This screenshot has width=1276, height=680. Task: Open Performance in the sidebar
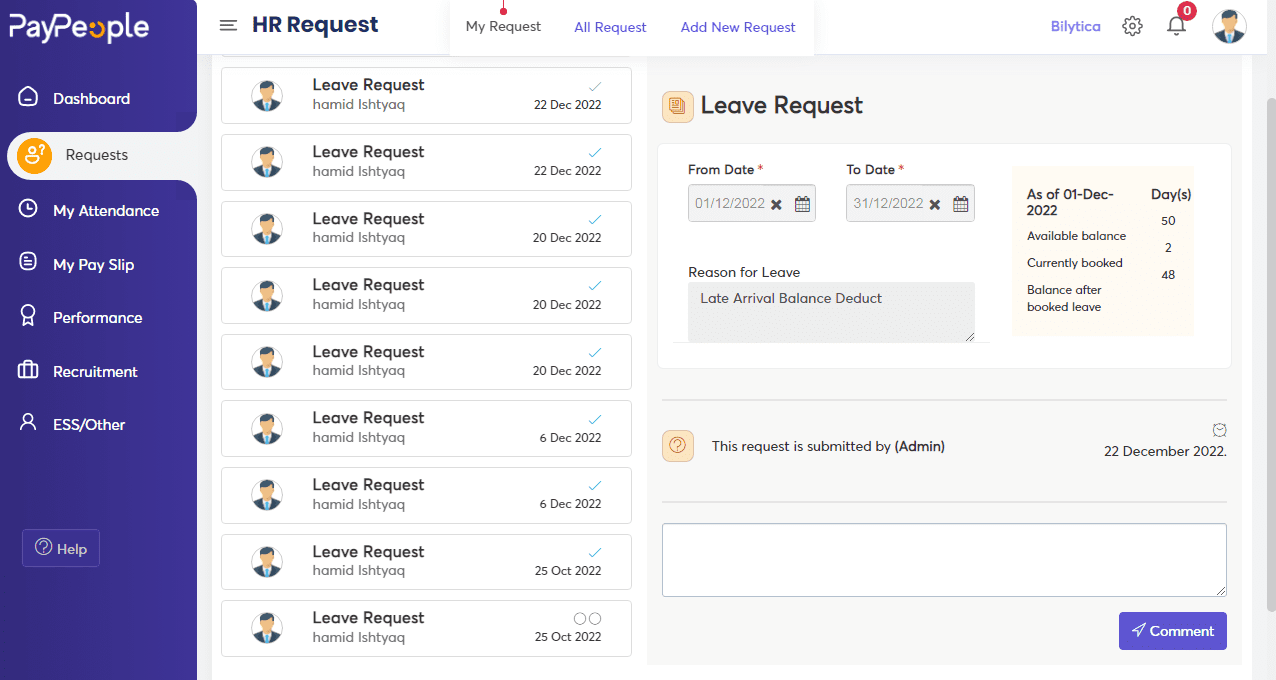pos(98,317)
